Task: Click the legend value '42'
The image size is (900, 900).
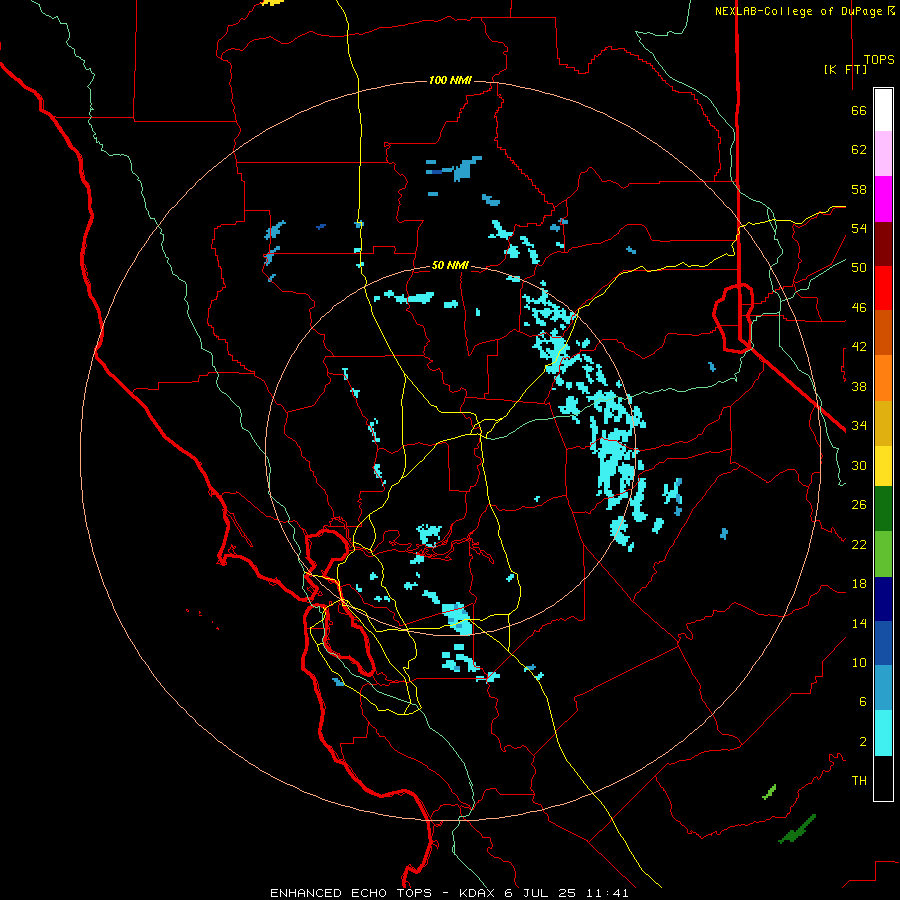Action: click(x=859, y=347)
